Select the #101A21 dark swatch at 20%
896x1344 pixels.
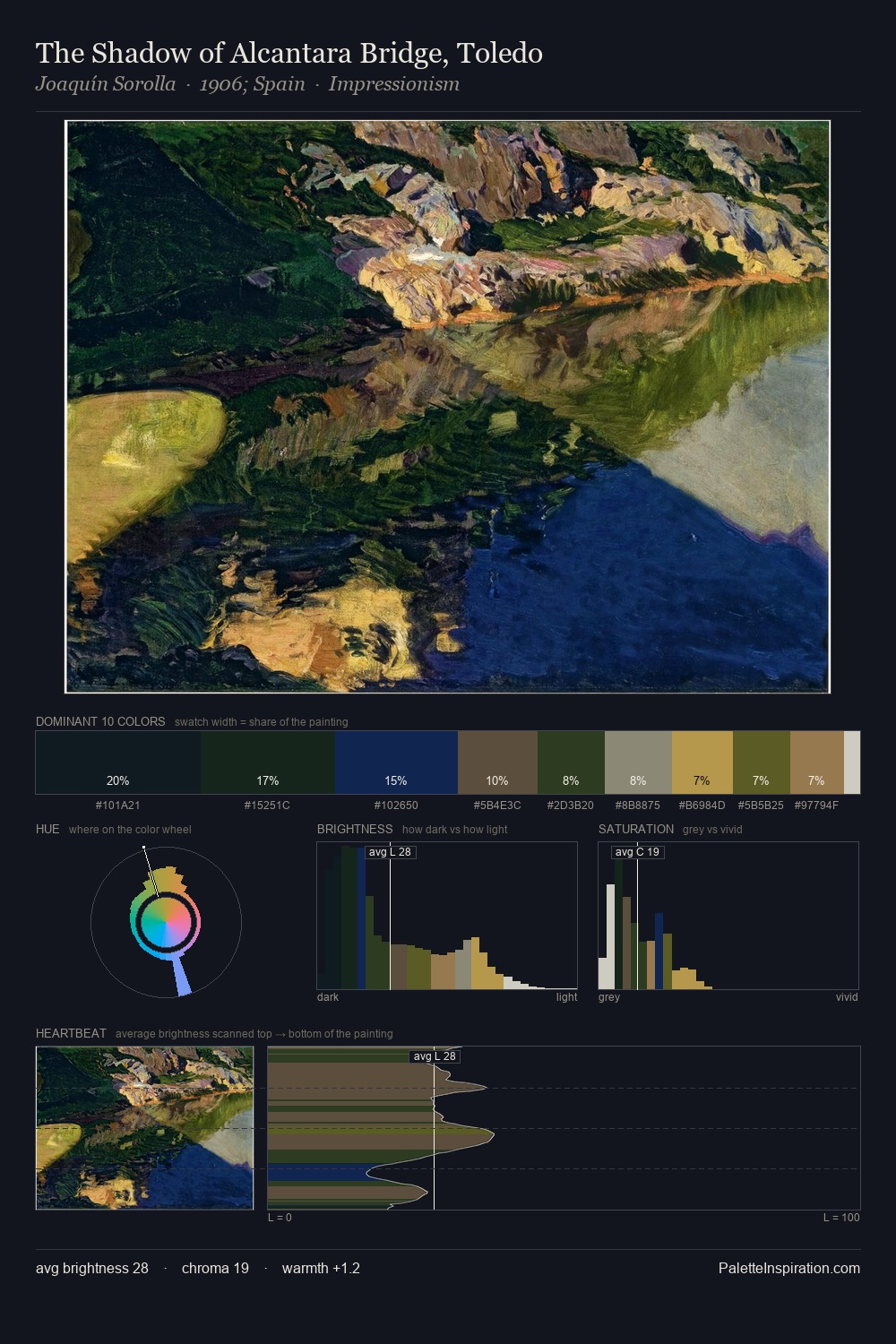pyautogui.click(x=118, y=762)
